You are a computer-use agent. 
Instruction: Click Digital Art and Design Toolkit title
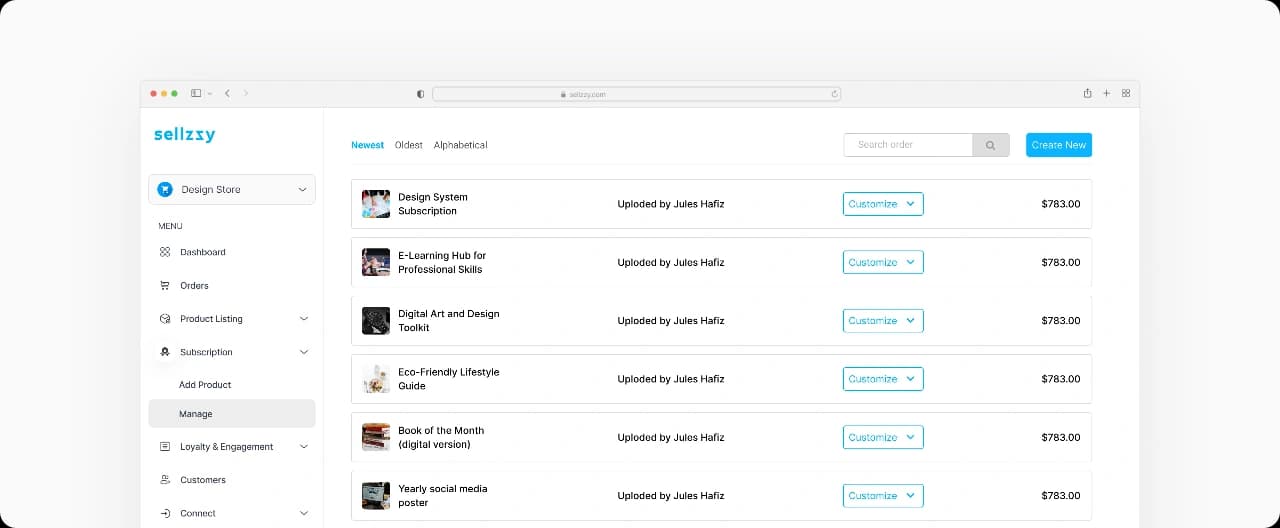tap(449, 321)
